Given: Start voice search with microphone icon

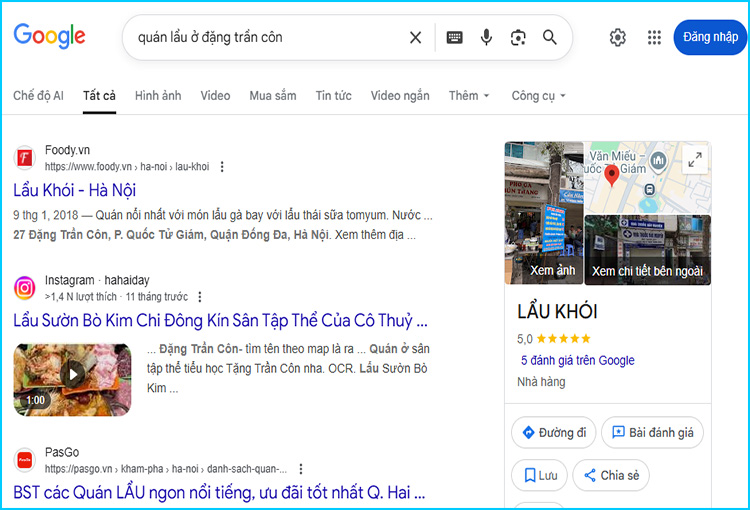Looking at the screenshot, I should tap(486, 37).
